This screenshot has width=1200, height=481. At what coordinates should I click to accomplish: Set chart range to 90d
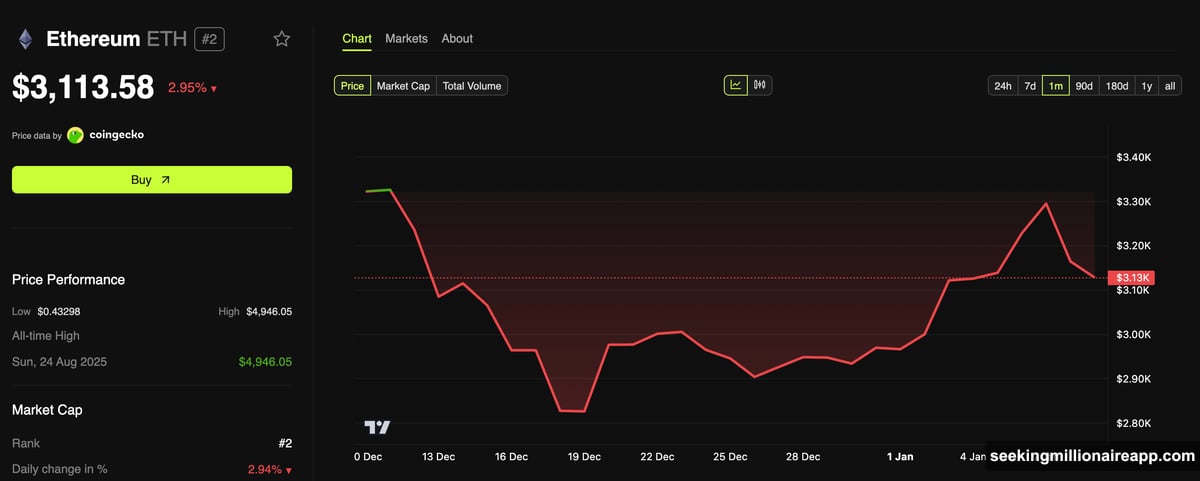[x=1084, y=86]
